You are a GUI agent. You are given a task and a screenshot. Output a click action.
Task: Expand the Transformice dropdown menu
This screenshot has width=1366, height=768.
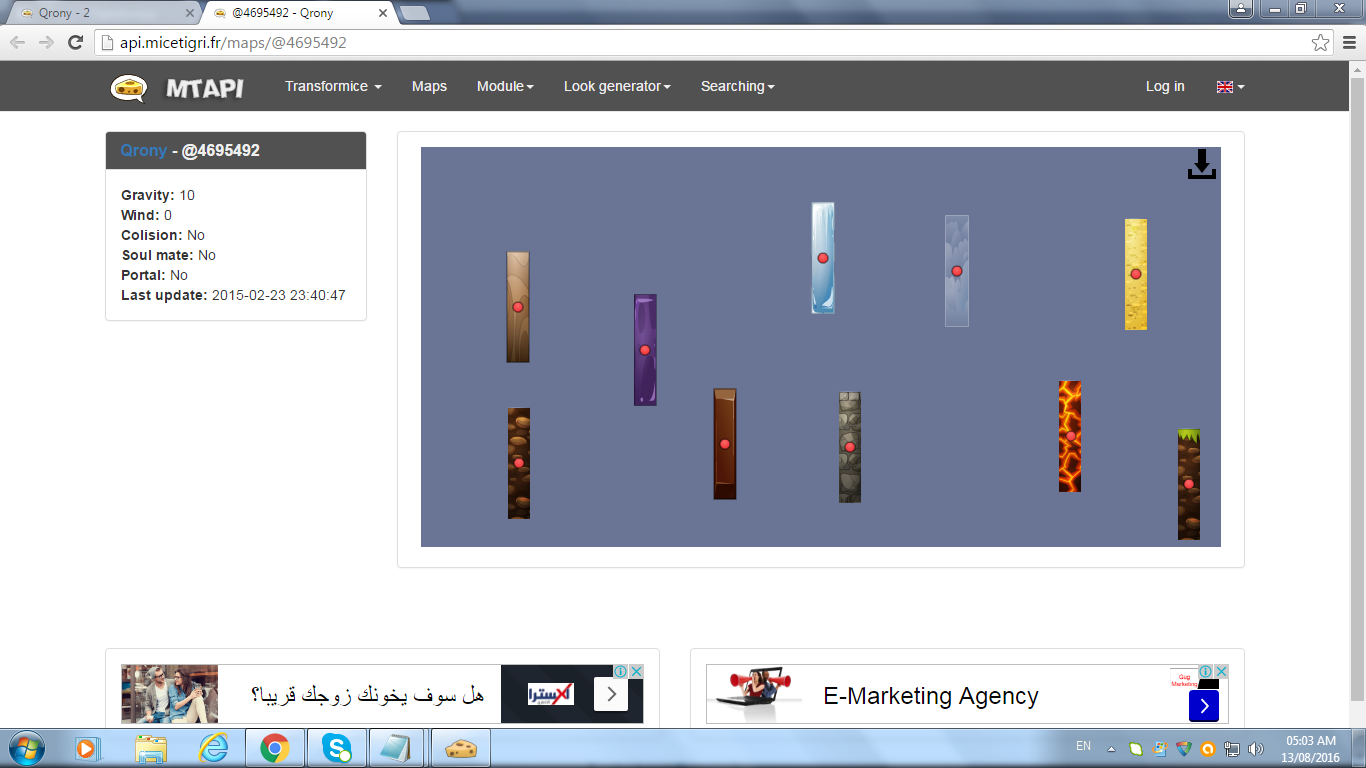click(x=333, y=87)
